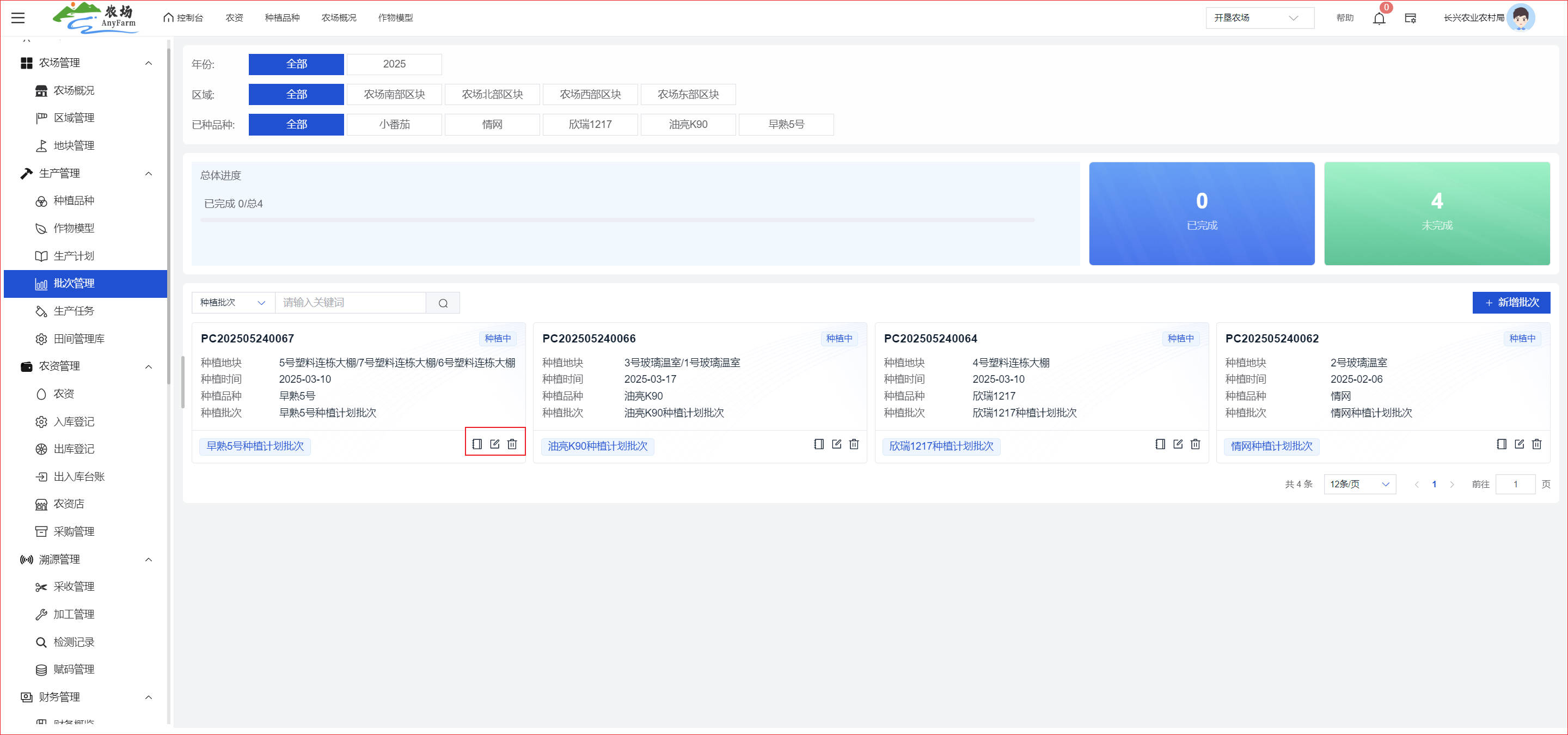Filter planted variety 油亮K90
The height and width of the screenshot is (735, 1568).
688,124
